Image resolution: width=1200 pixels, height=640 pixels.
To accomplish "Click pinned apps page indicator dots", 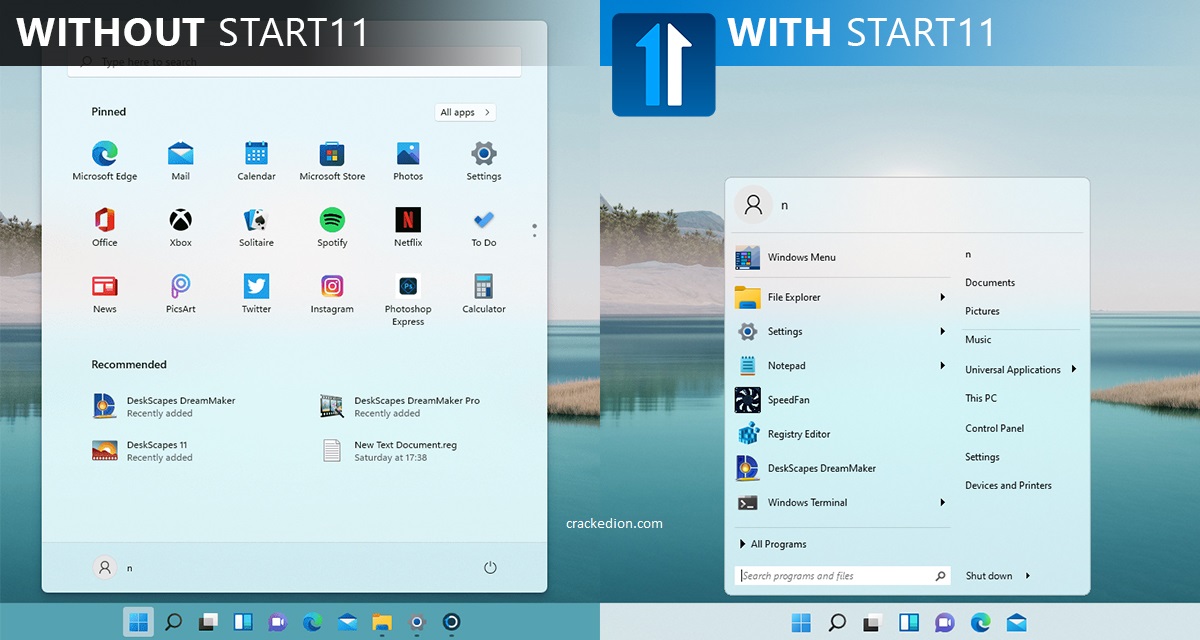I will point(534,230).
